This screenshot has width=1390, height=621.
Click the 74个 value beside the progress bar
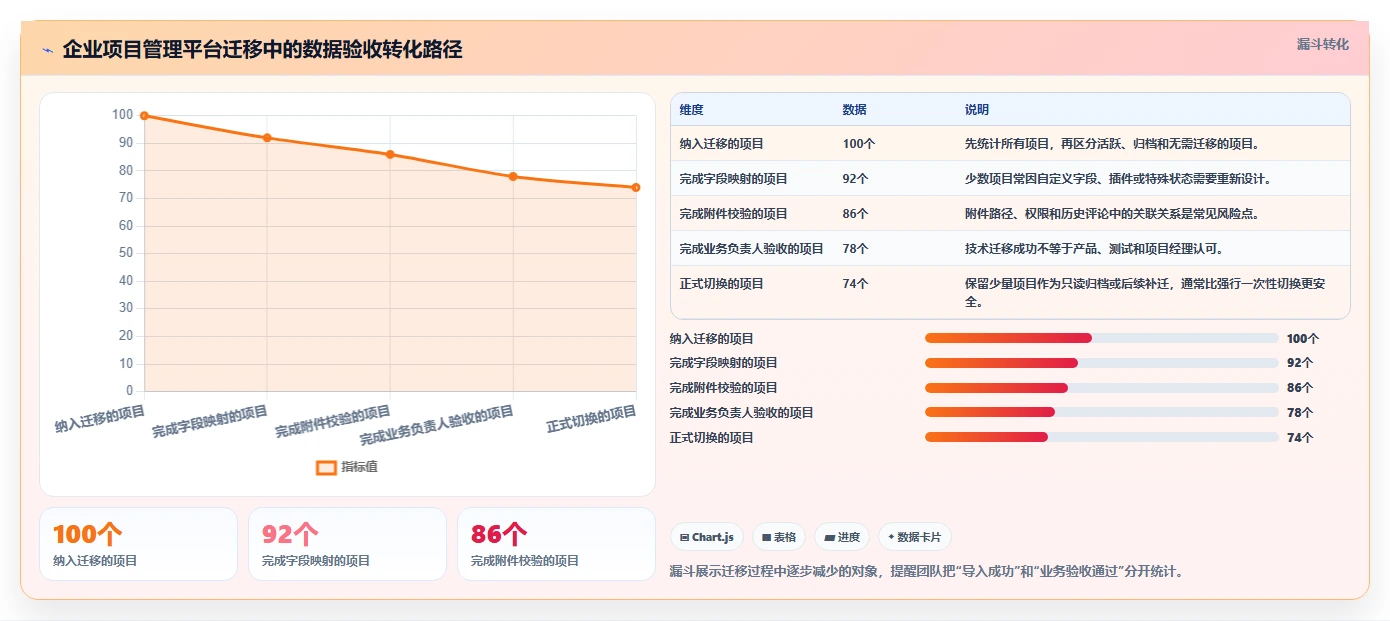pyautogui.click(x=1300, y=437)
